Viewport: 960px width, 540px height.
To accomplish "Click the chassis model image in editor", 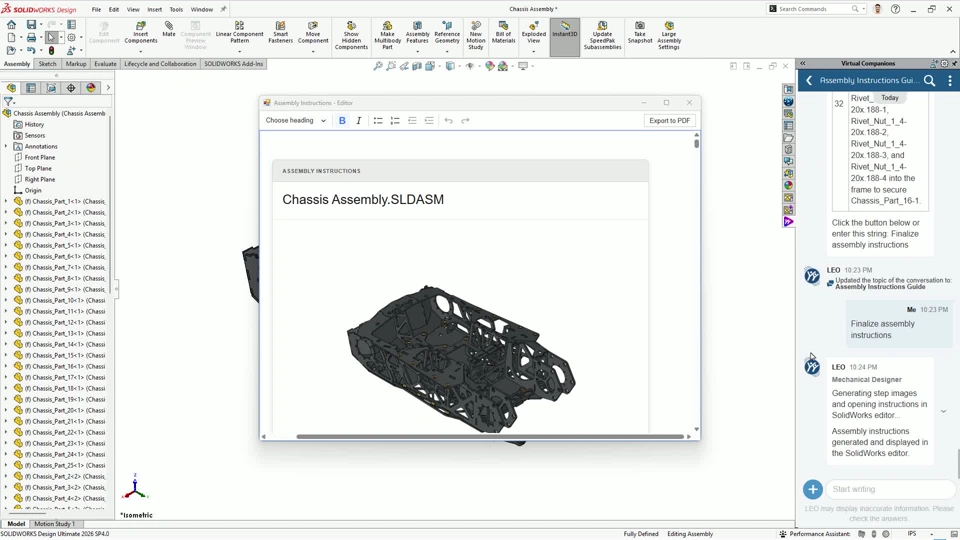I will click(x=461, y=358).
